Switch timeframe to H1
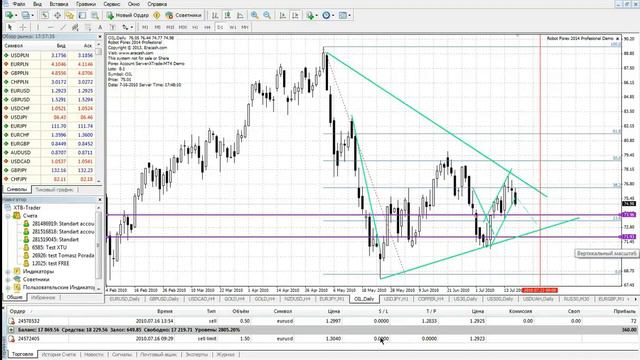This screenshot has width=640, height=360. coord(195,27)
